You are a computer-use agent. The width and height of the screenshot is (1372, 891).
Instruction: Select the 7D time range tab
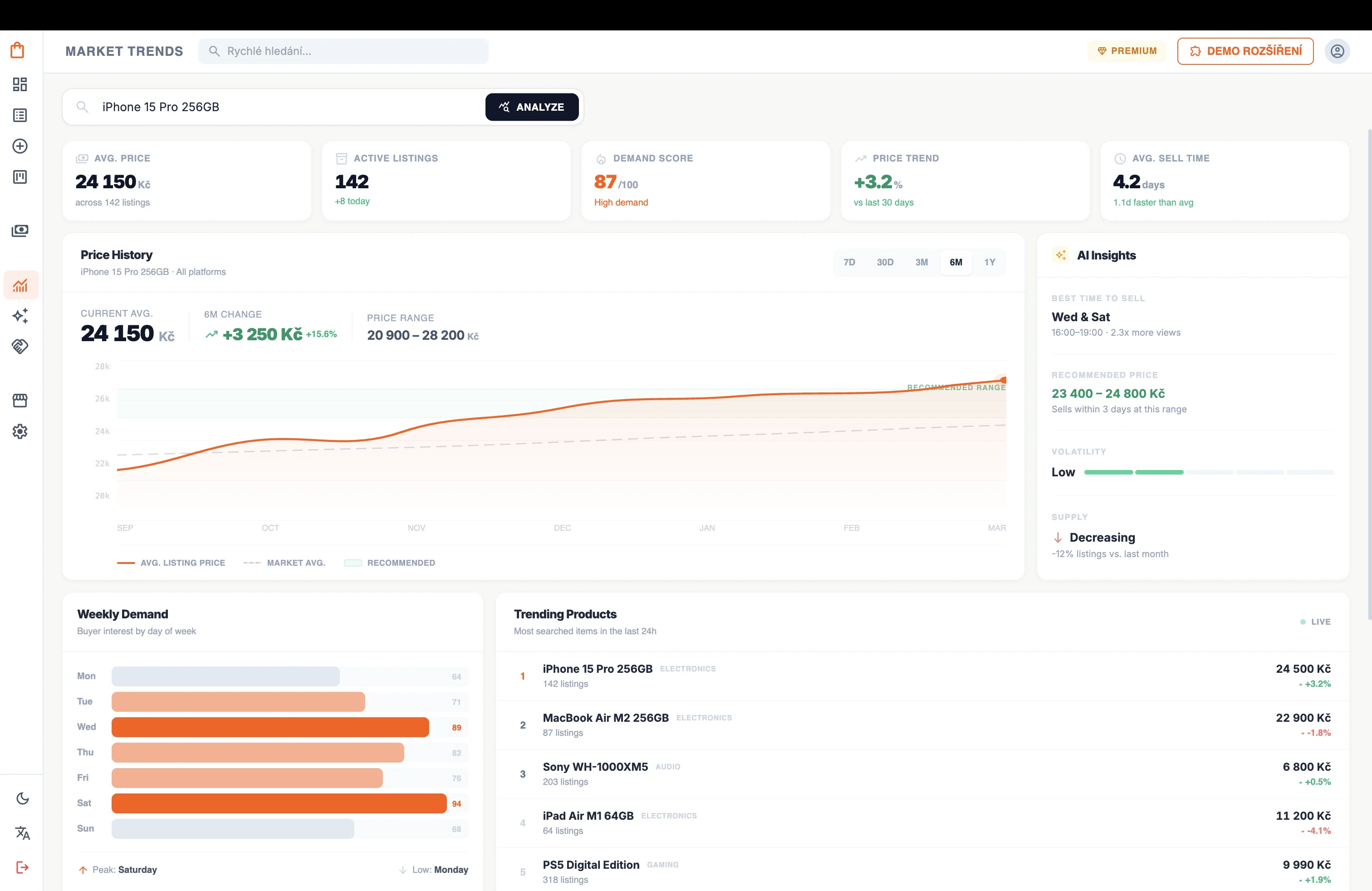(849, 262)
